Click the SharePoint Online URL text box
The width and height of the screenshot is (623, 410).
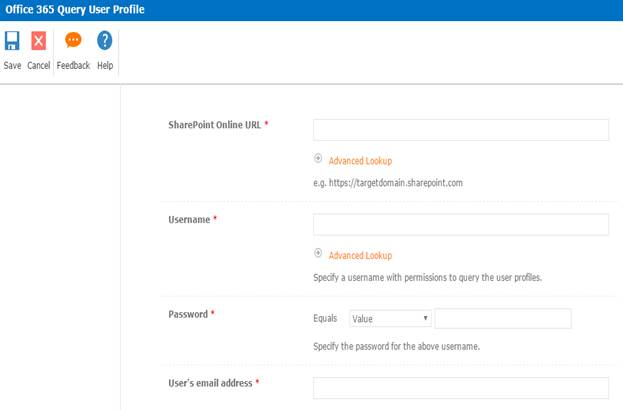point(461,130)
